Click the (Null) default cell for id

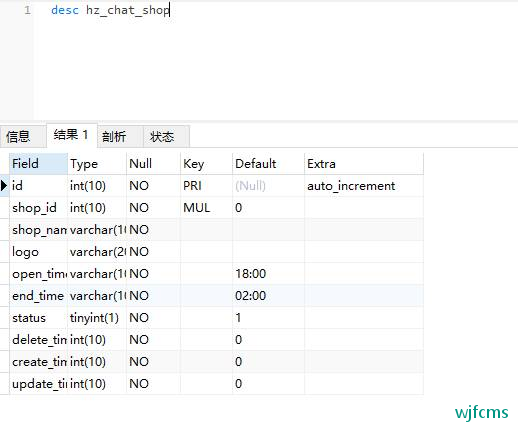point(268,186)
